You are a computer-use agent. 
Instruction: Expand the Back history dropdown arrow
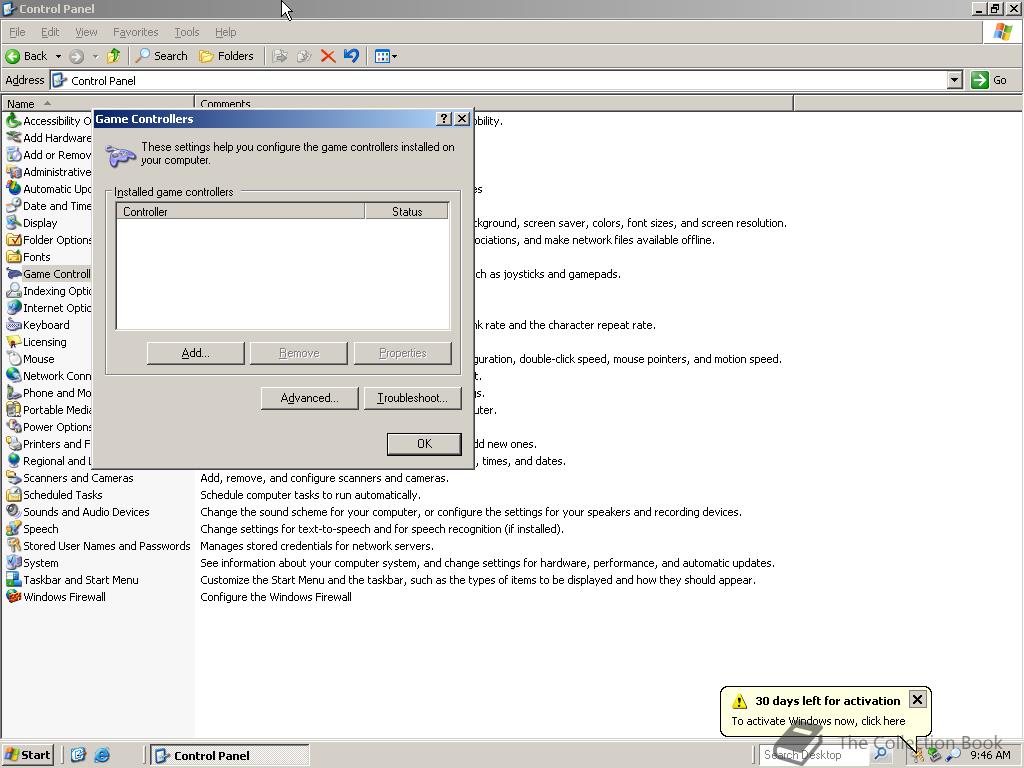58,56
